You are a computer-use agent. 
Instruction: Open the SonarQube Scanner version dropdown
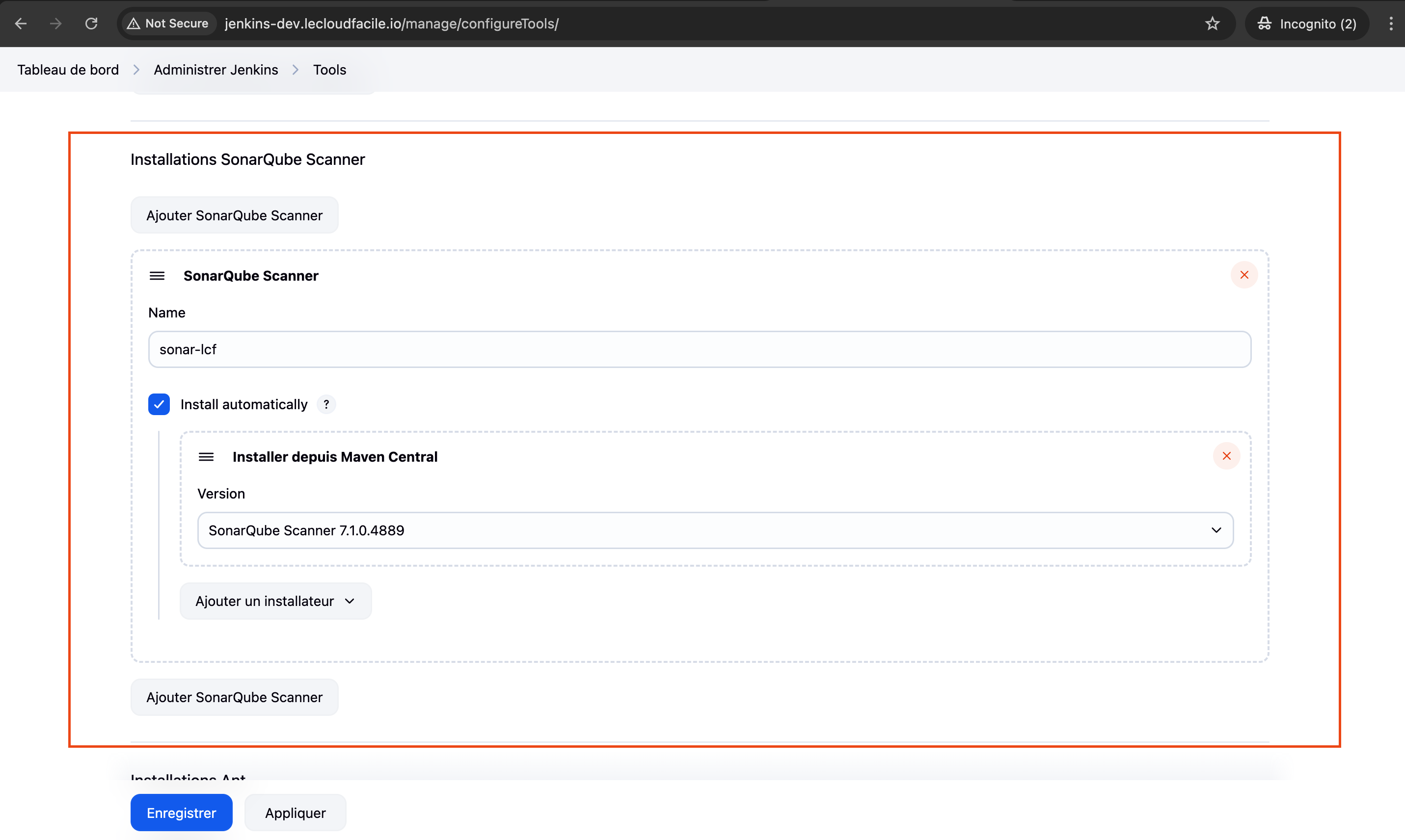[715, 530]
